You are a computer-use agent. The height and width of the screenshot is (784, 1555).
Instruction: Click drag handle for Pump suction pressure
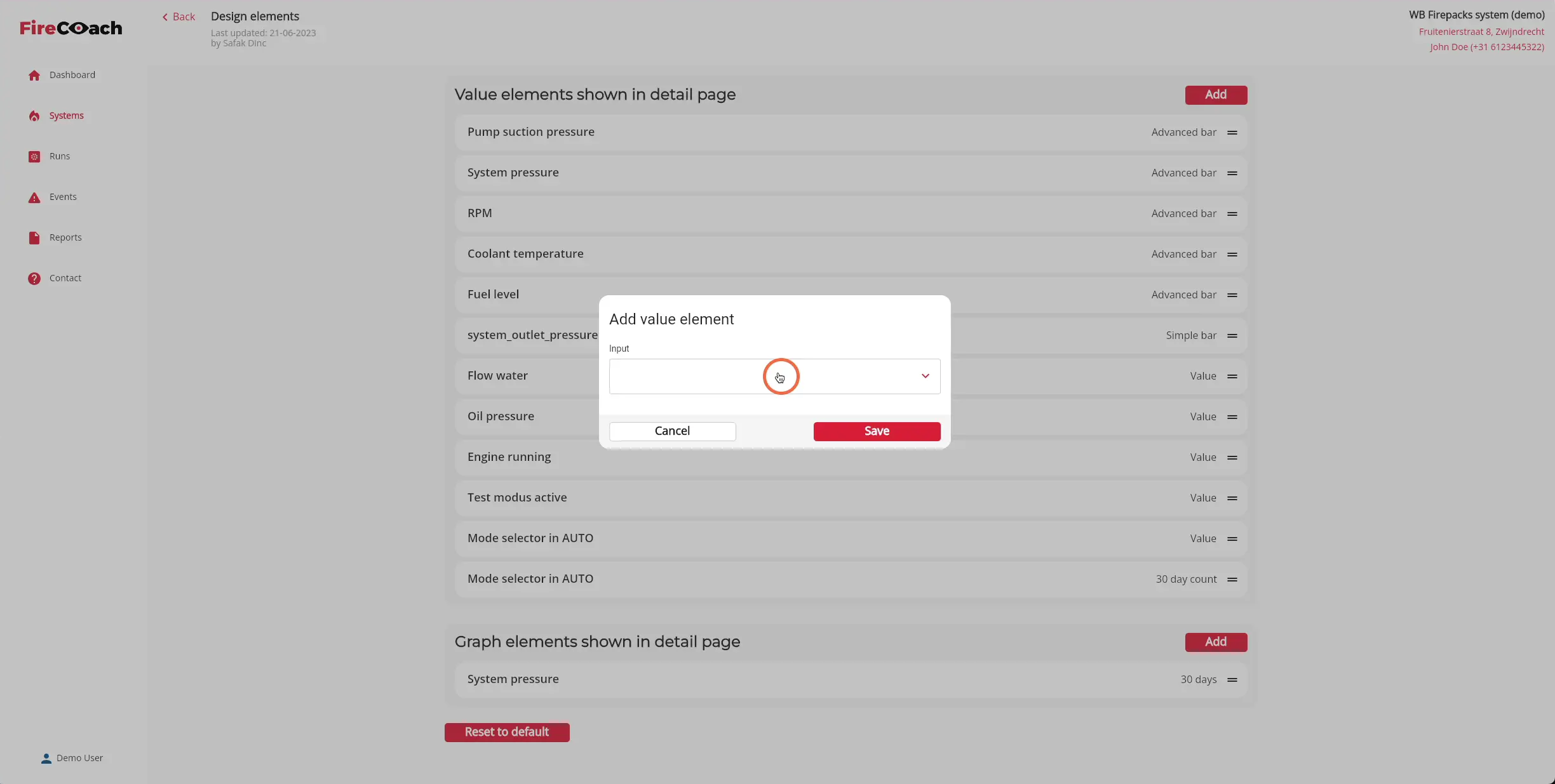pos(1232,133)
